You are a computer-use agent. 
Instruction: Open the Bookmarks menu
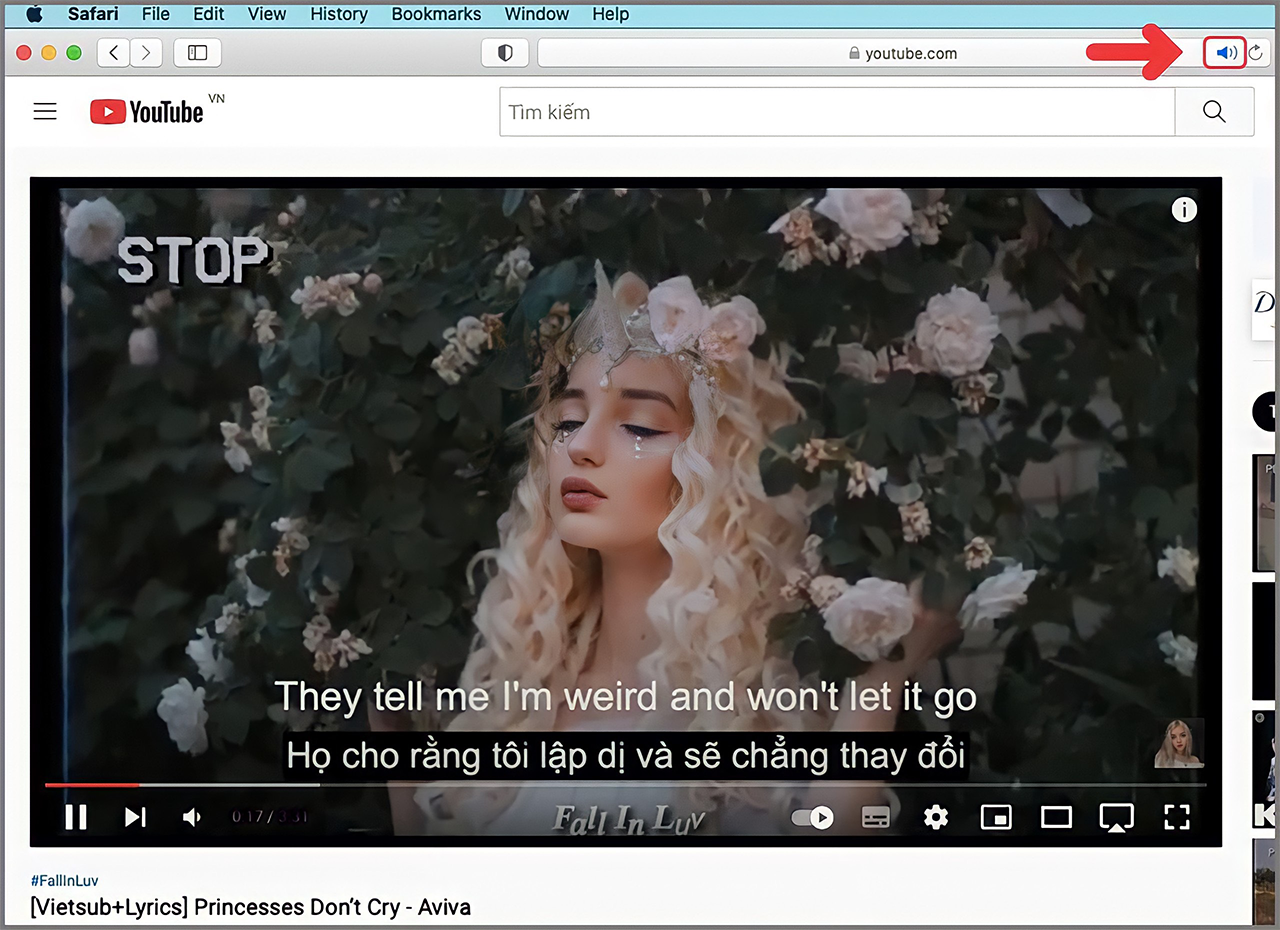436,14
